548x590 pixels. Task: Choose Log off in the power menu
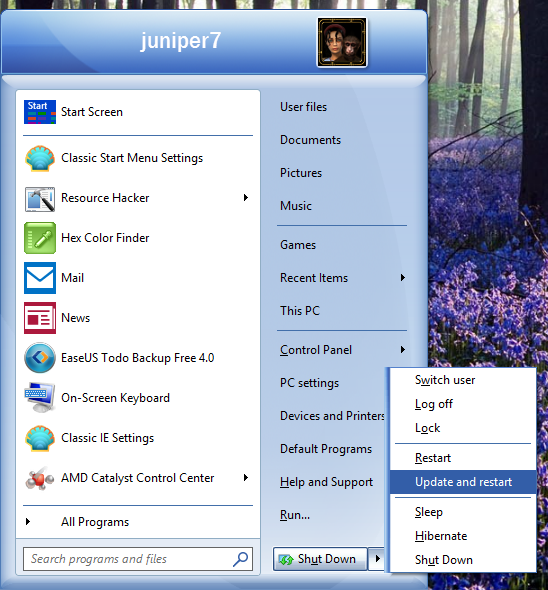(x=463, y=404)
